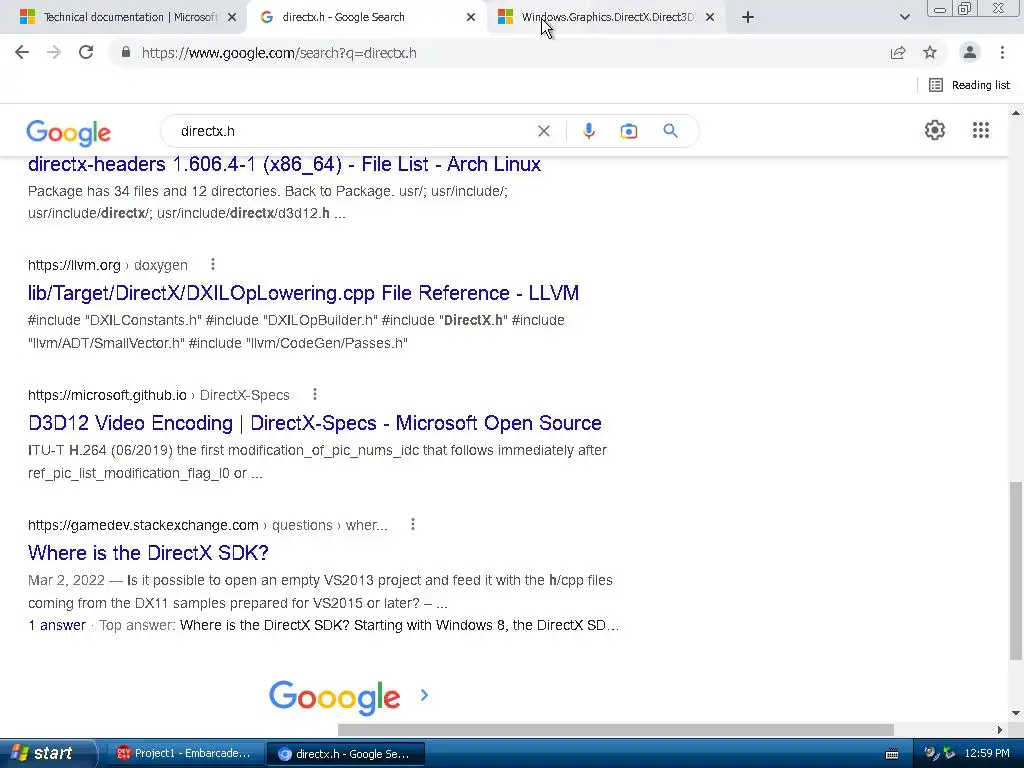This screenshot has height=768, width=1024.
Task: Click the horizontal scrollbar thumb
Action: pos(615,729)
